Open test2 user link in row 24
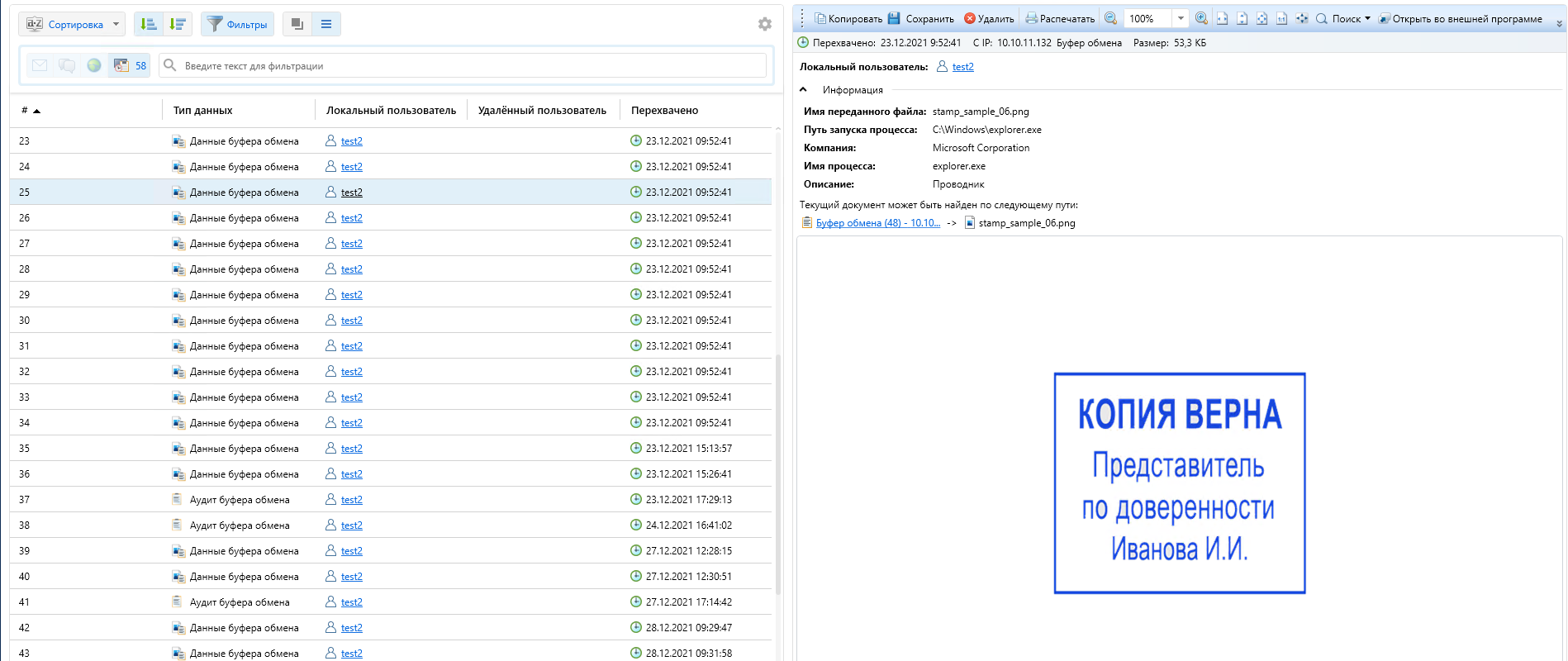Viewport: 1568px width, 661px height. pos(352,167)
